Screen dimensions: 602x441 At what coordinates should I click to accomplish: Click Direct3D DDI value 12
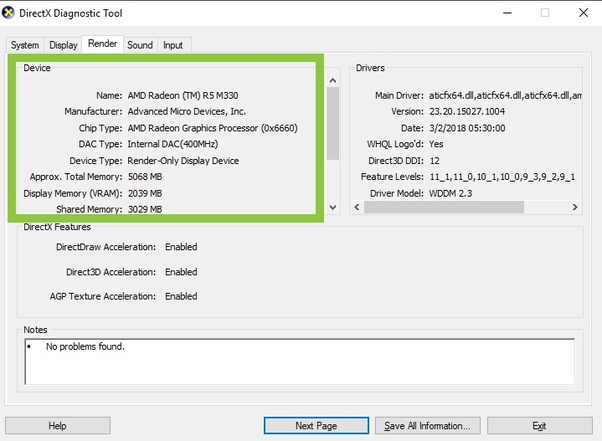[435, 160]
